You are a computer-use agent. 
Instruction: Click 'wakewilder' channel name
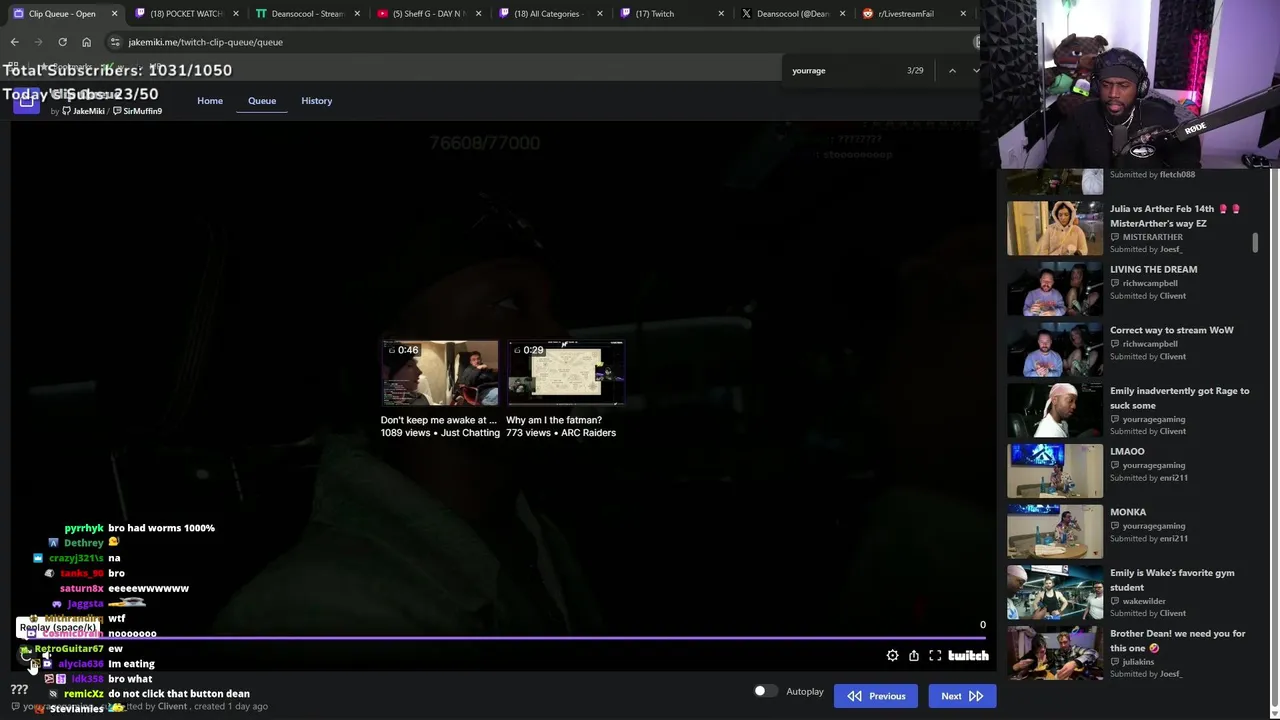pyautogui.click(x=1144, y=601)
